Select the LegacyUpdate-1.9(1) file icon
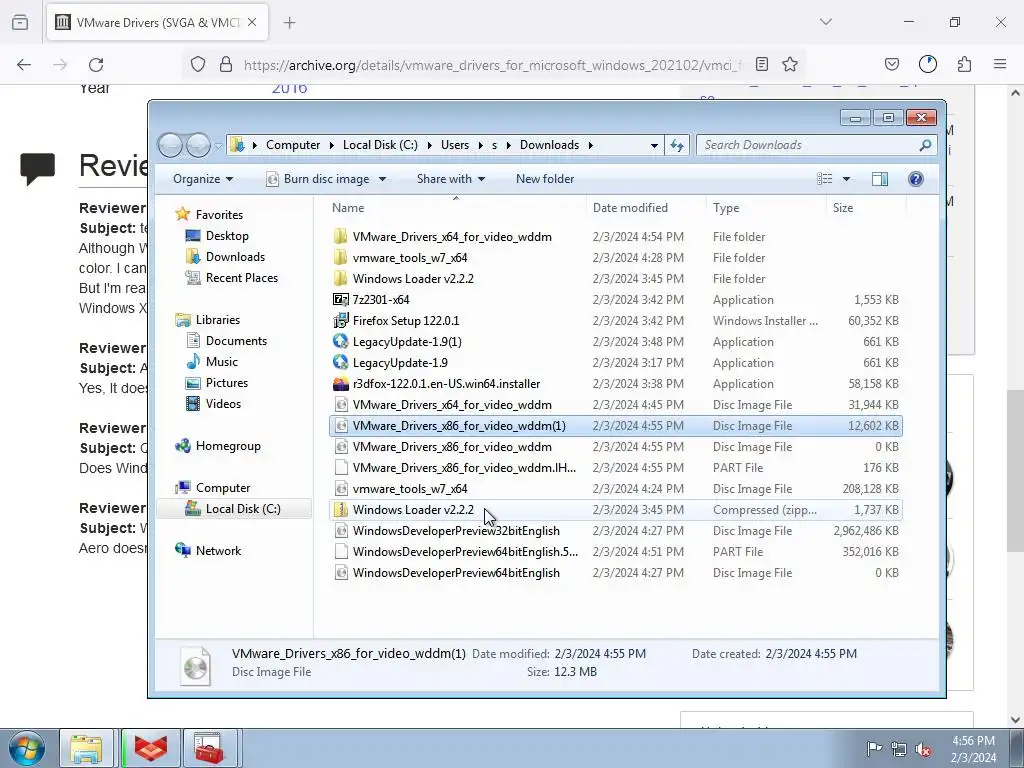The width and height of the screenshot is (1024, 768). click(x=340, y=342)
